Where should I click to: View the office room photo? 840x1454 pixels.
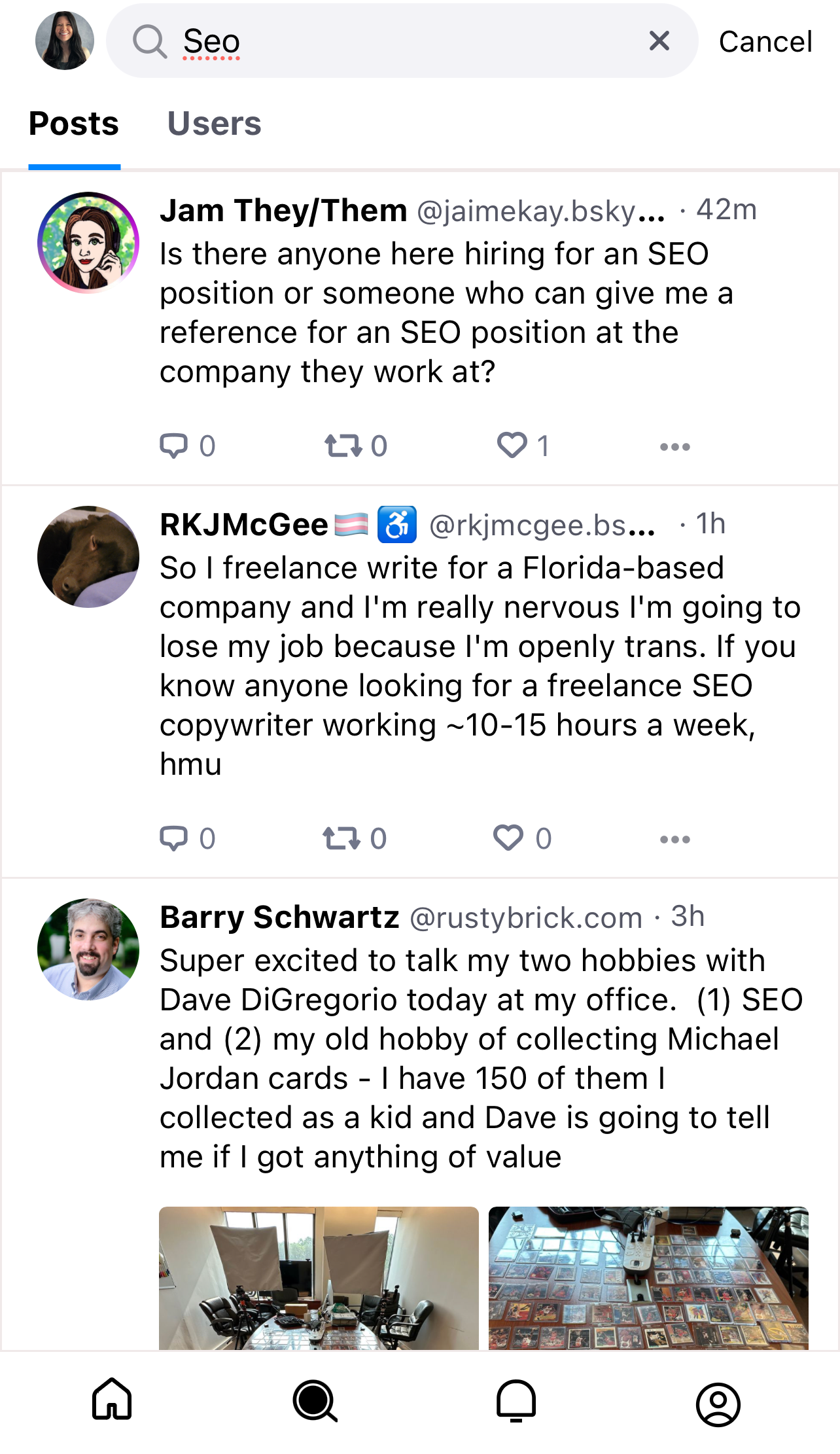point(319,1278)
